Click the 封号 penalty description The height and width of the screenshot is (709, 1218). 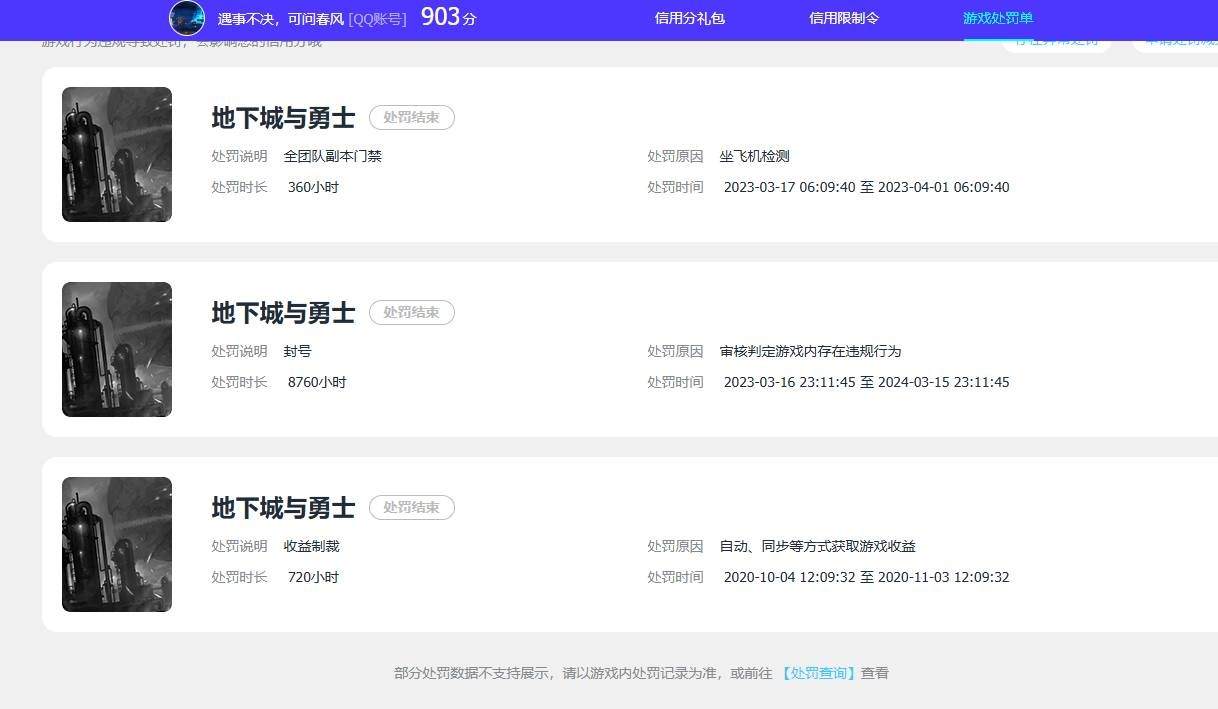click(x=298, y=351)
